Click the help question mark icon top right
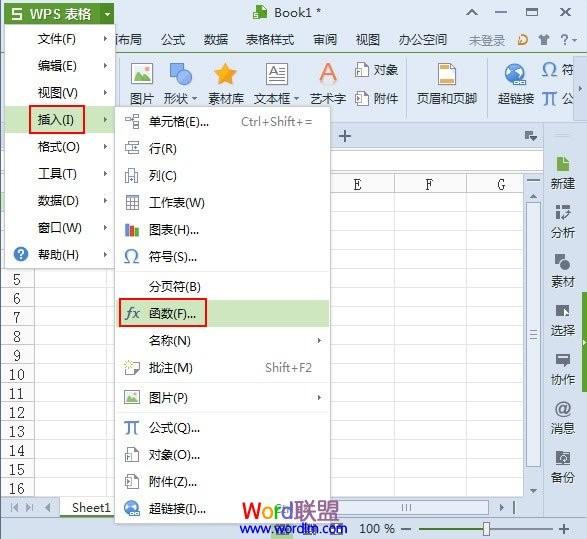Viewport: 587px width, 539px height. [x=565, y=39]
